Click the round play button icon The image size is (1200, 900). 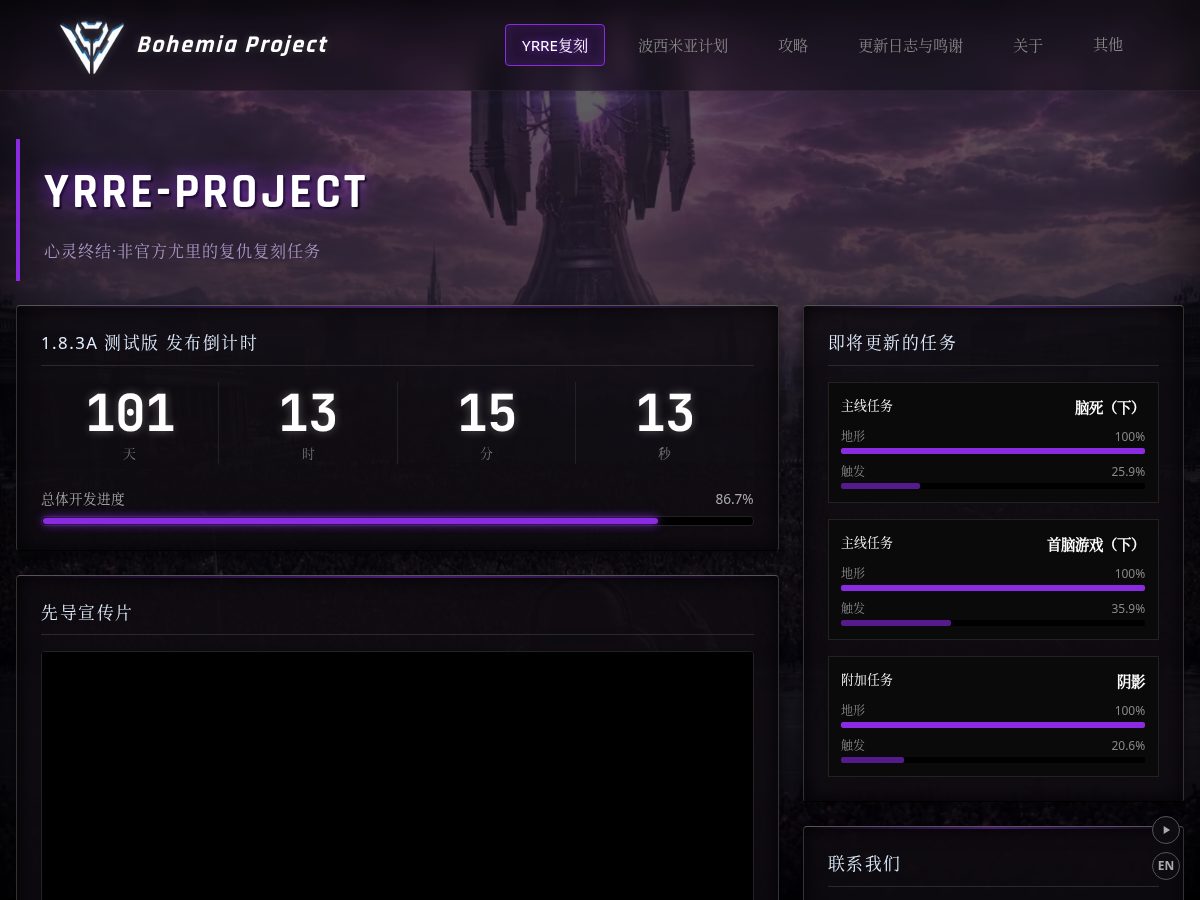1166,830
